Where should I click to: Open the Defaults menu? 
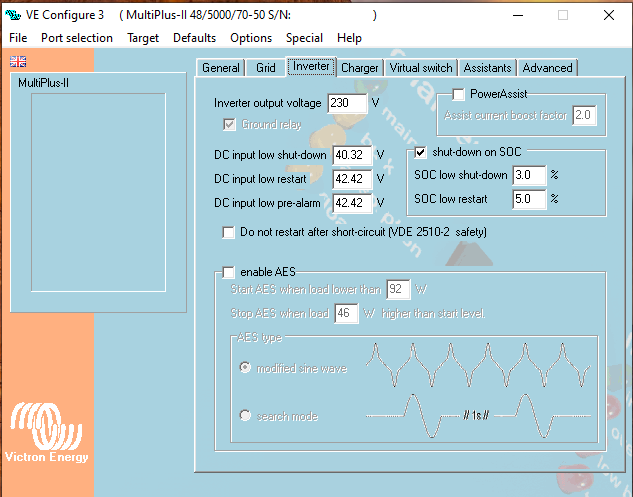pyautogui.click(x=194, y=38)
